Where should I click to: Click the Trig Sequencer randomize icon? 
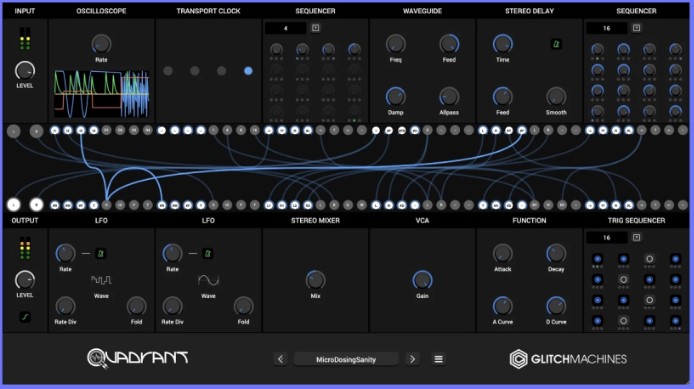(x=636, y=238)
